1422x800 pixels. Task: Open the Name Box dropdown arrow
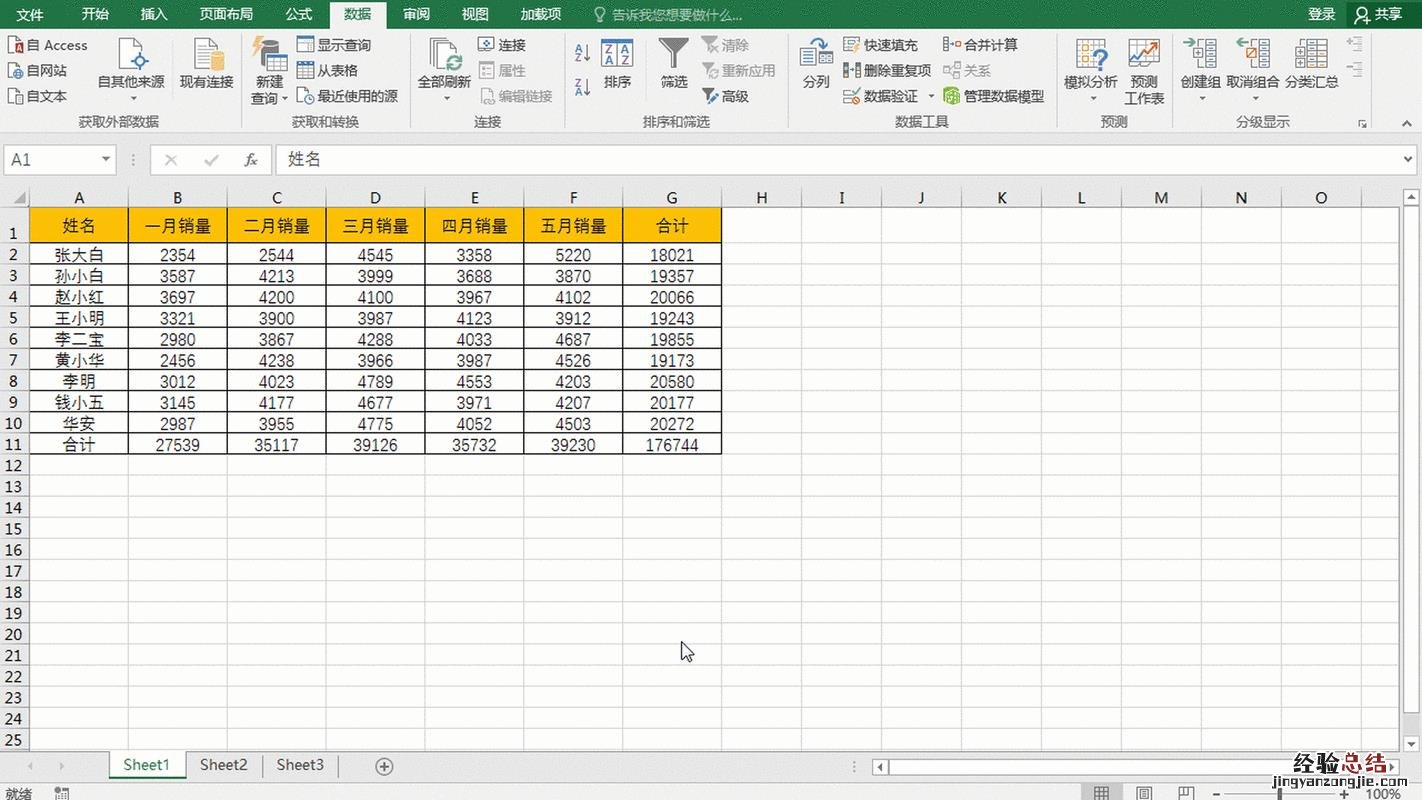106,160
